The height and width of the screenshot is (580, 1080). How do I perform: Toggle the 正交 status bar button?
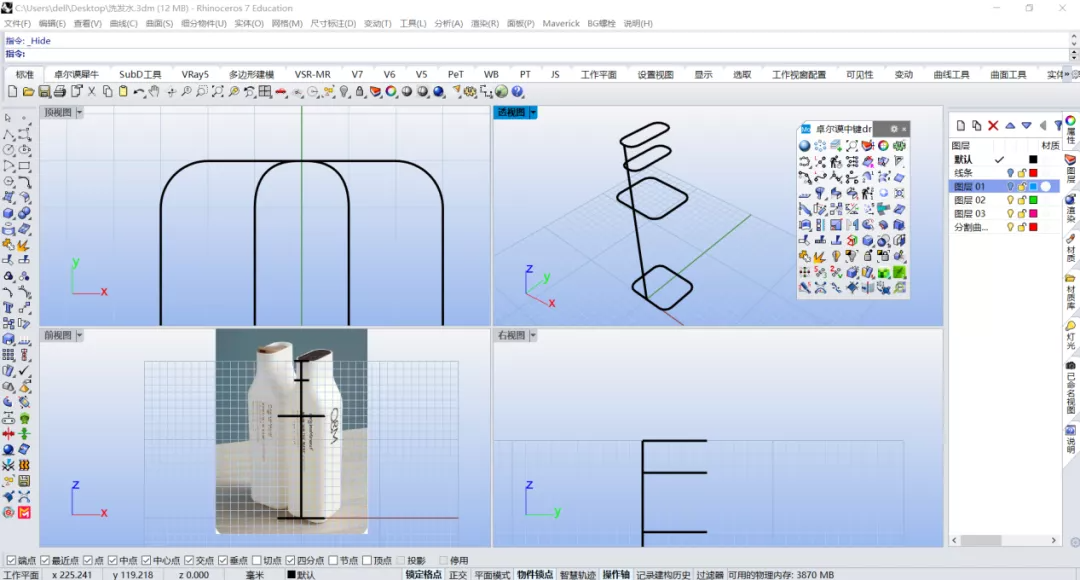pyautogui.click(x=458, y=574)
